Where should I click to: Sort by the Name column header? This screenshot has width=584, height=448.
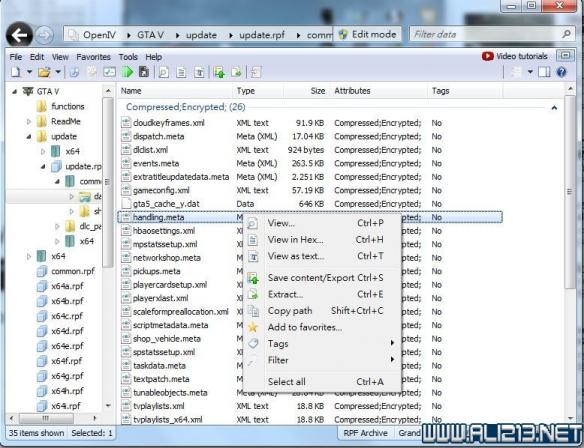click(131, 90)
